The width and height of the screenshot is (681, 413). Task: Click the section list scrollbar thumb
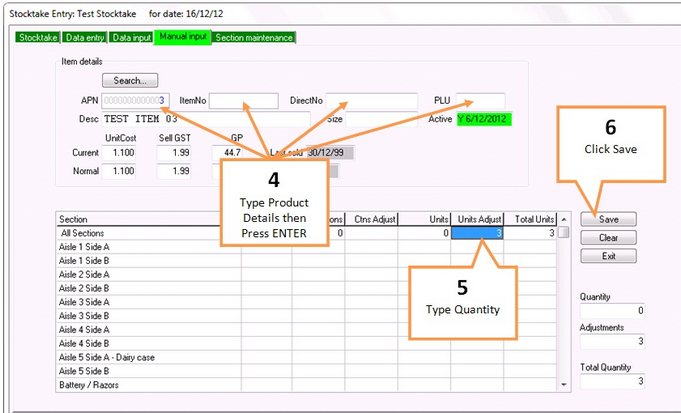coord(564,233)
